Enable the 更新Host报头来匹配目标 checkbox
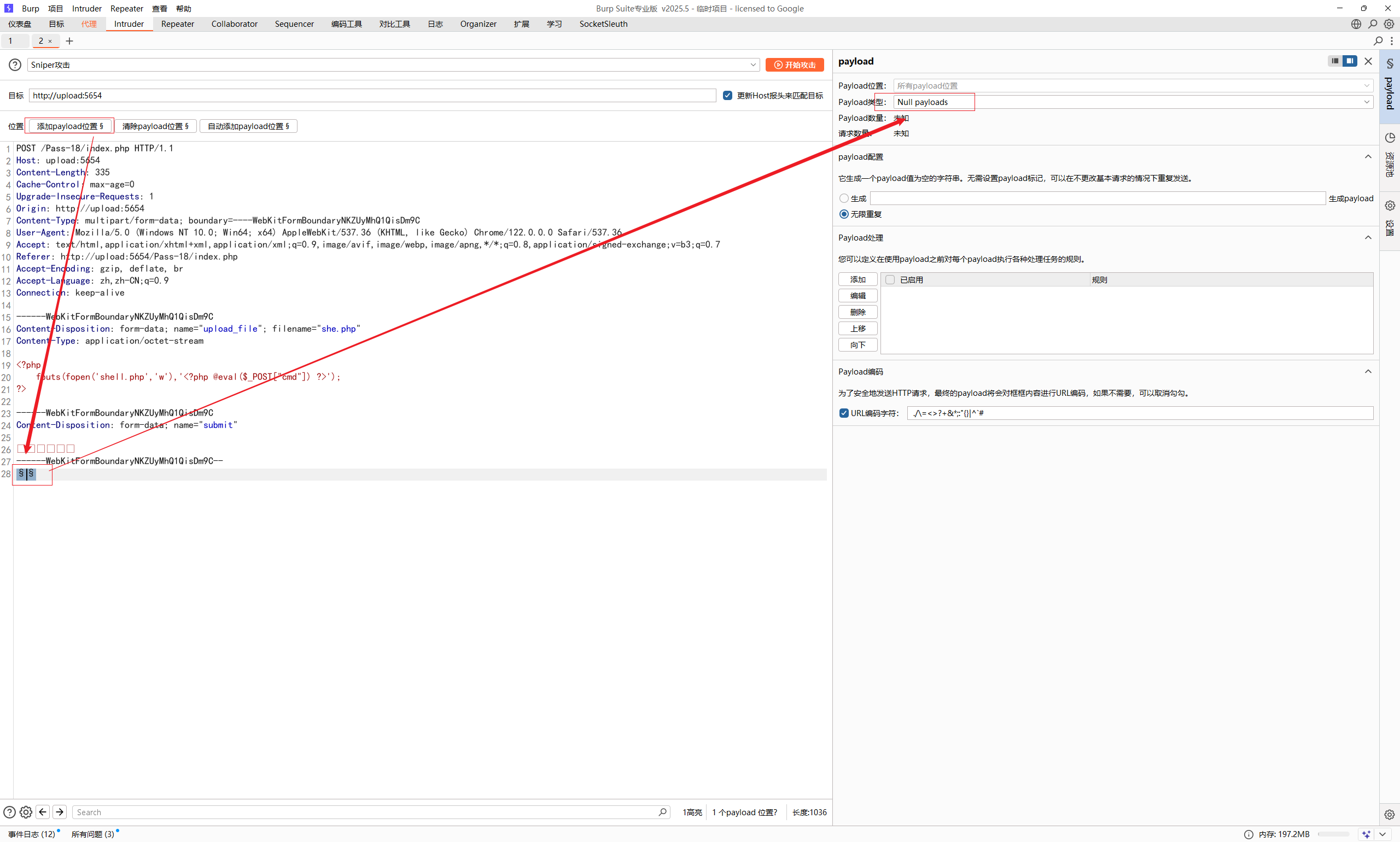Screen dimensions: 1400x842 (727, 95)
